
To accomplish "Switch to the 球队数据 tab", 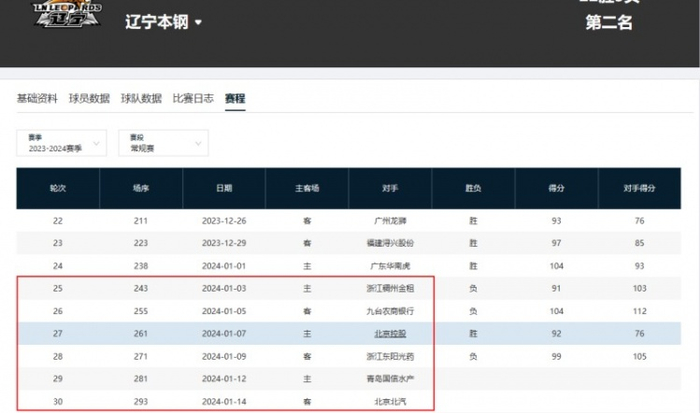I will tap(141, 98).
